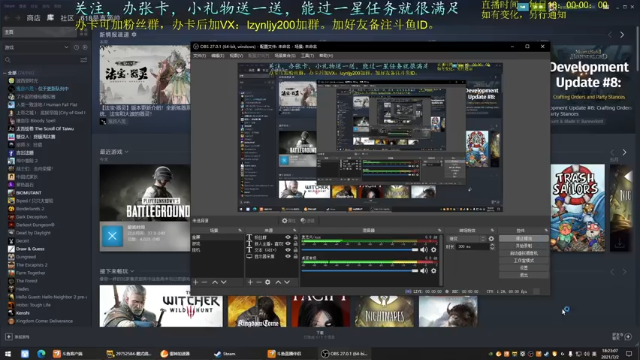Click the top streaming button in controls
Image resolution: width=640 pixels, height=360 pixels.
pyautogui.click(x=524, y=238)
